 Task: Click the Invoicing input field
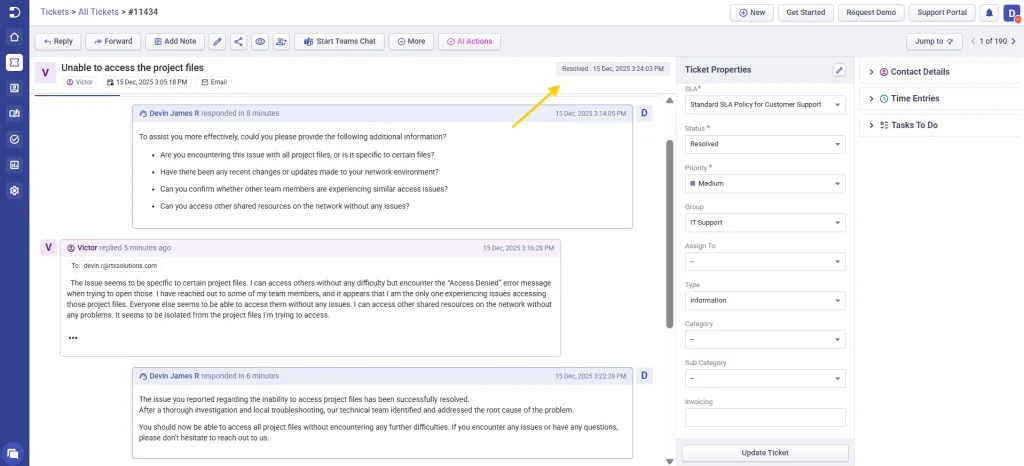tap(765, 418)
